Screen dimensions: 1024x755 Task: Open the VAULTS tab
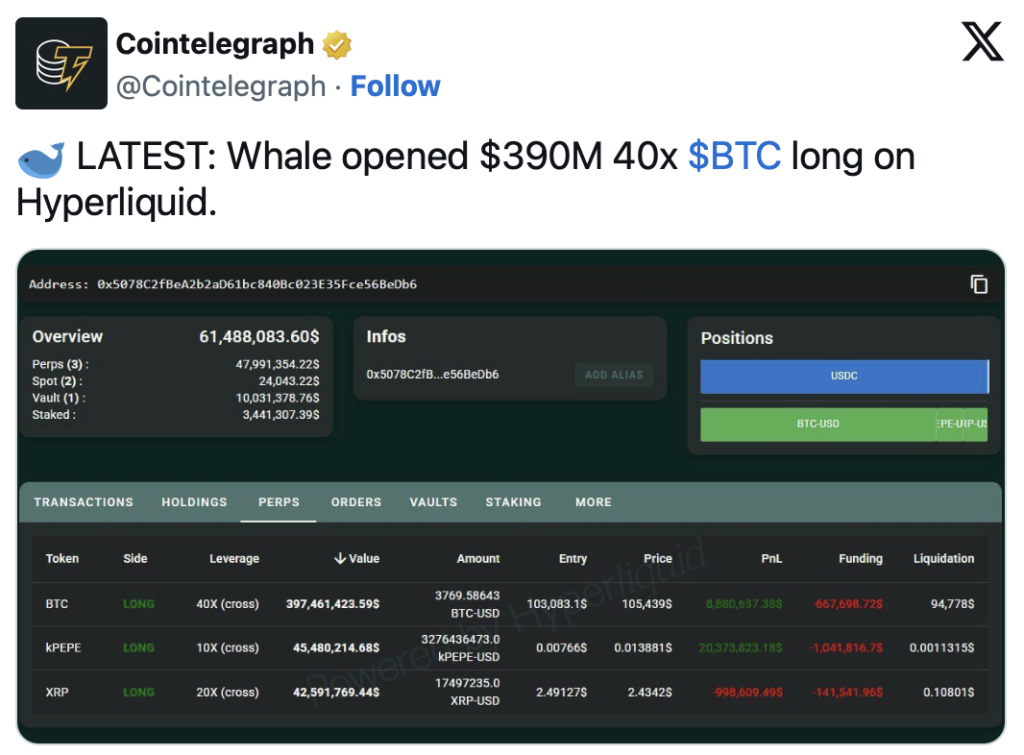434,502
